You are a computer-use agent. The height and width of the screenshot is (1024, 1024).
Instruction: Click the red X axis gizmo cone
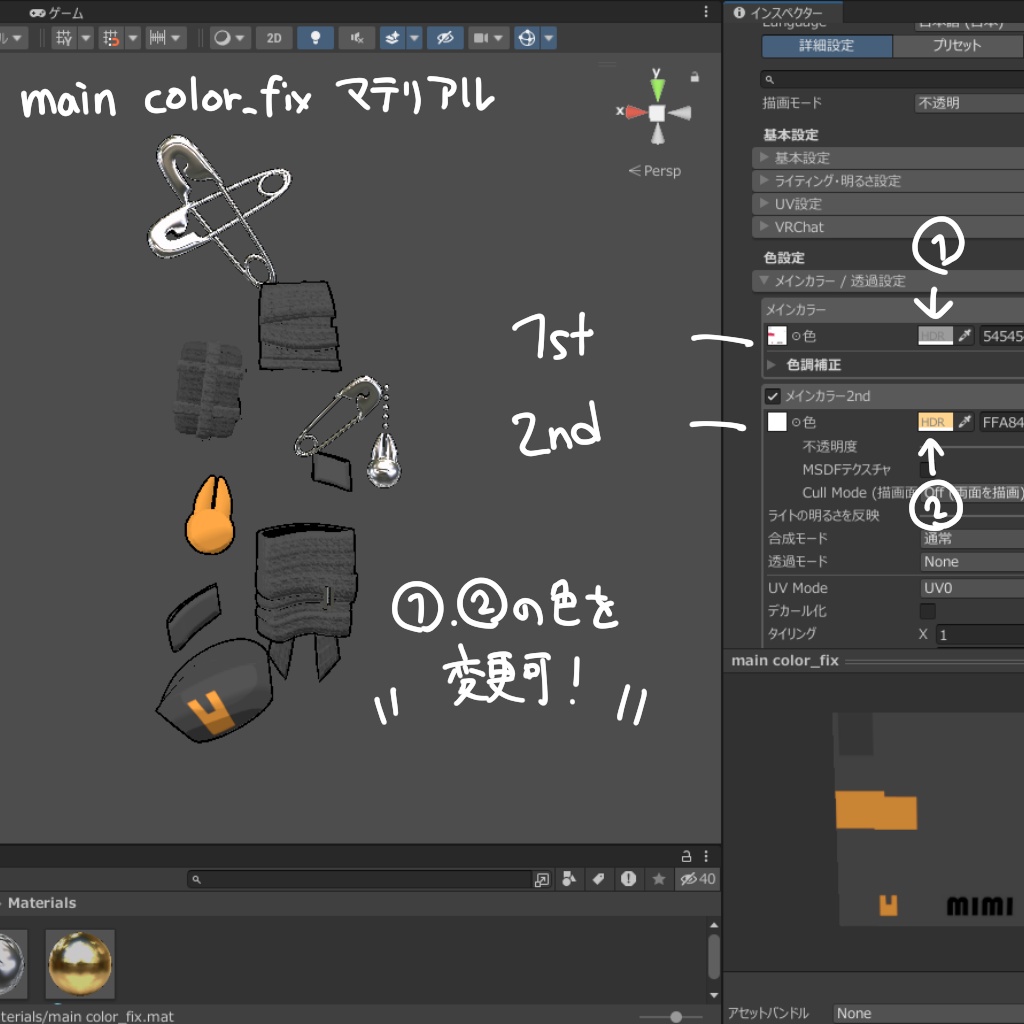coord(635,112)
